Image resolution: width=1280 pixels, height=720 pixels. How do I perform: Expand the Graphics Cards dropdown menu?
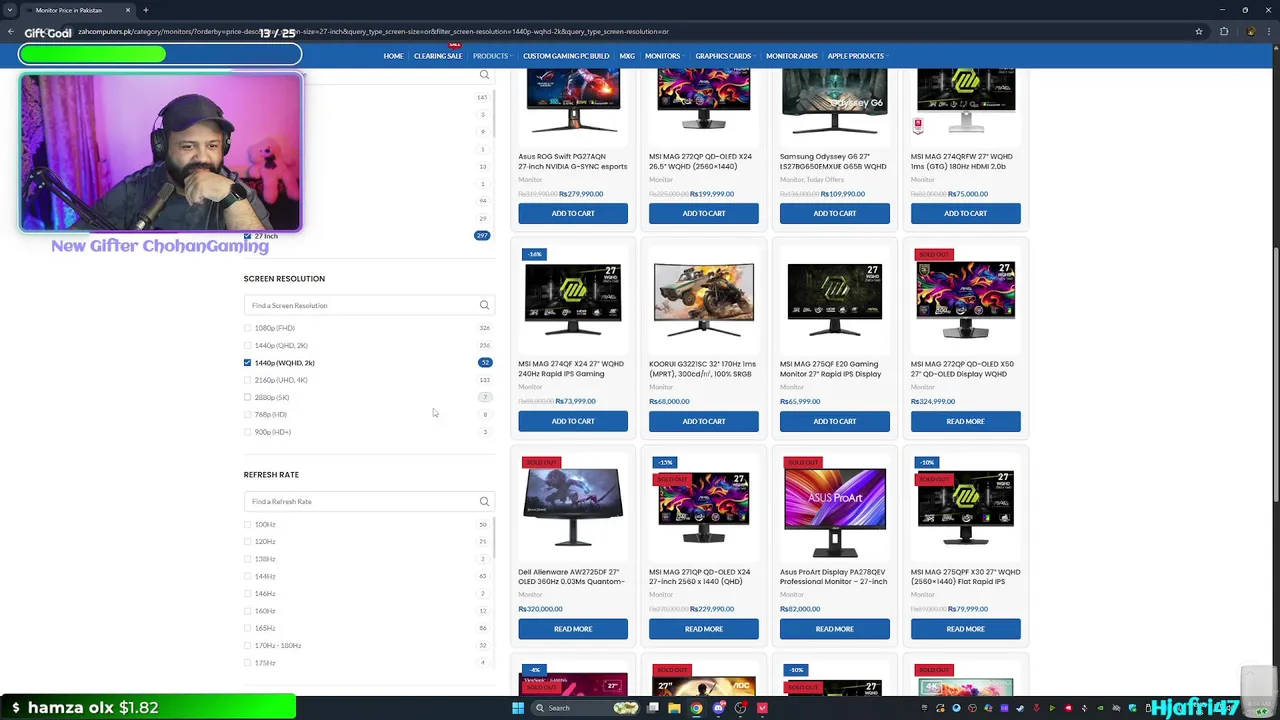tap(725, 56)
